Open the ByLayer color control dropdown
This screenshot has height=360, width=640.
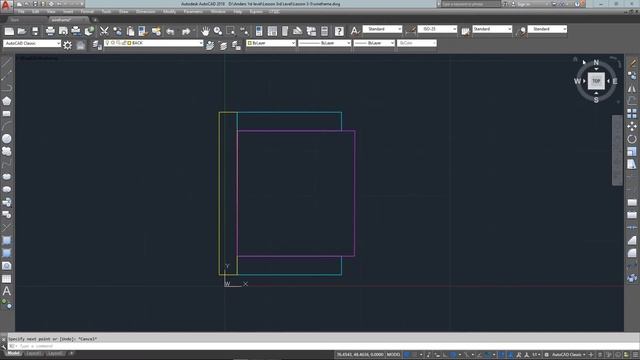271,43
